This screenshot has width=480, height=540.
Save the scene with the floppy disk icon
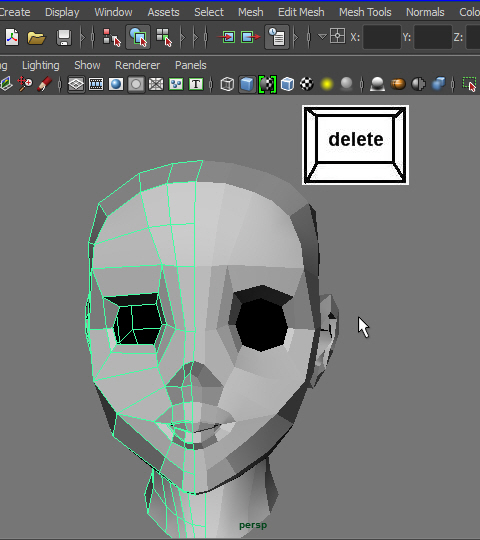pos(64,37)
